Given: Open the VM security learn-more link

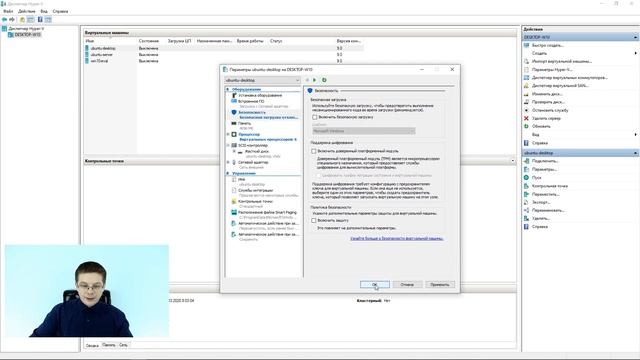Looking at the screenshot, I should pos(397,238).
